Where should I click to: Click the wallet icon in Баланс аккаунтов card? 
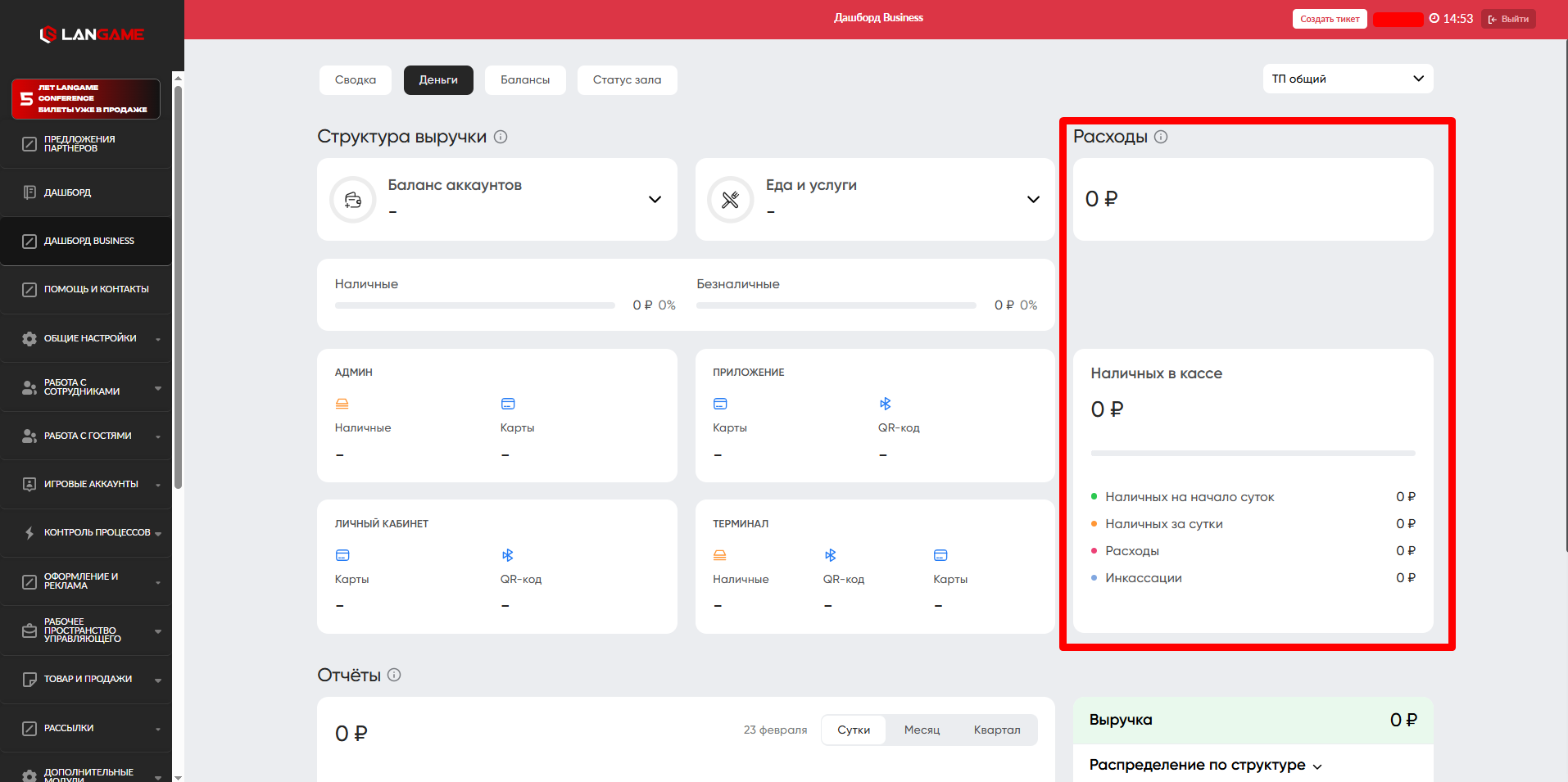pyautogui.click(x=353, y=200)
